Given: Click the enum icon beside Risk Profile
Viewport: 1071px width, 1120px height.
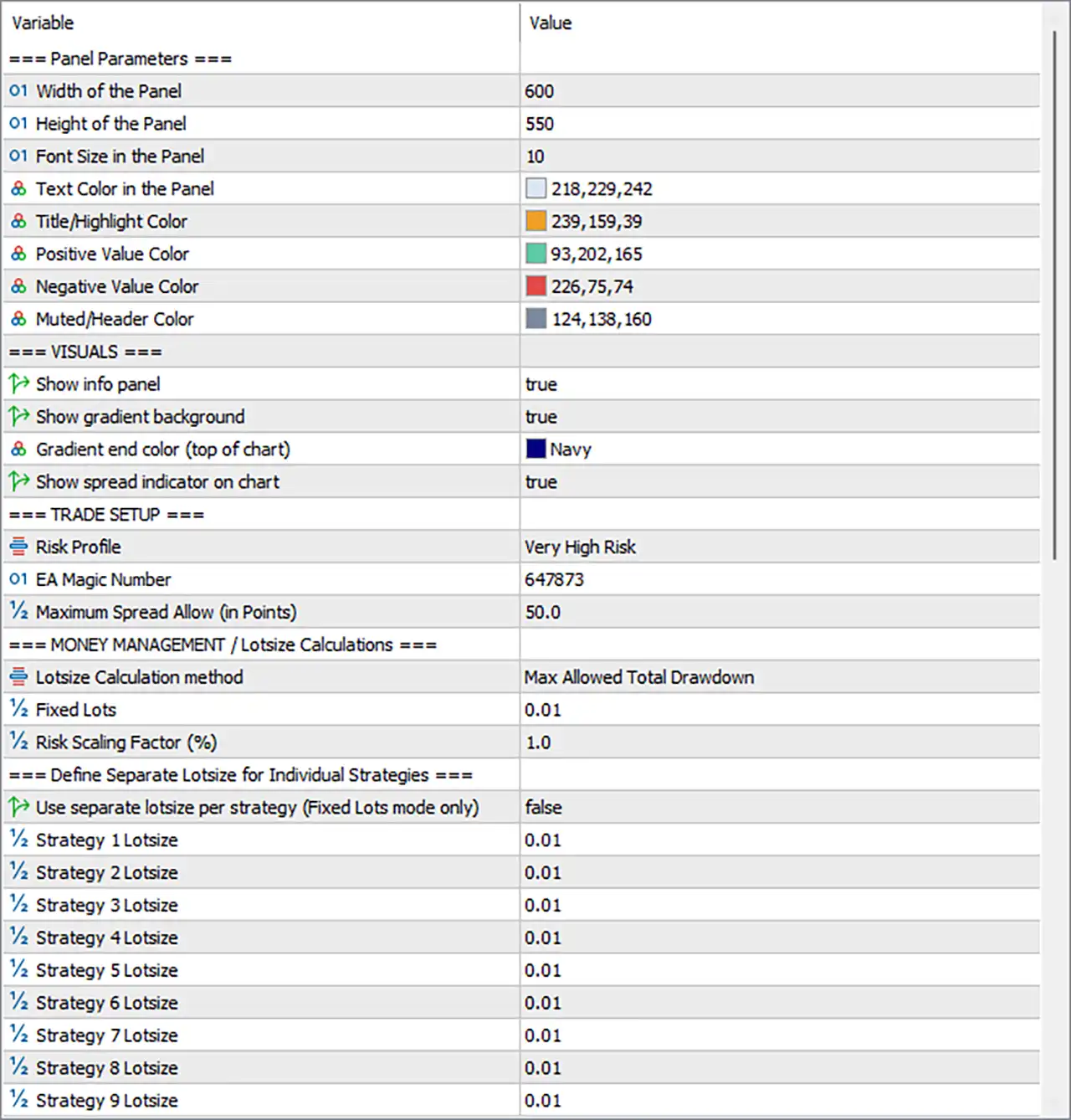Looking at the screenshot, I should pyautogui.click(x=18, y=547).
